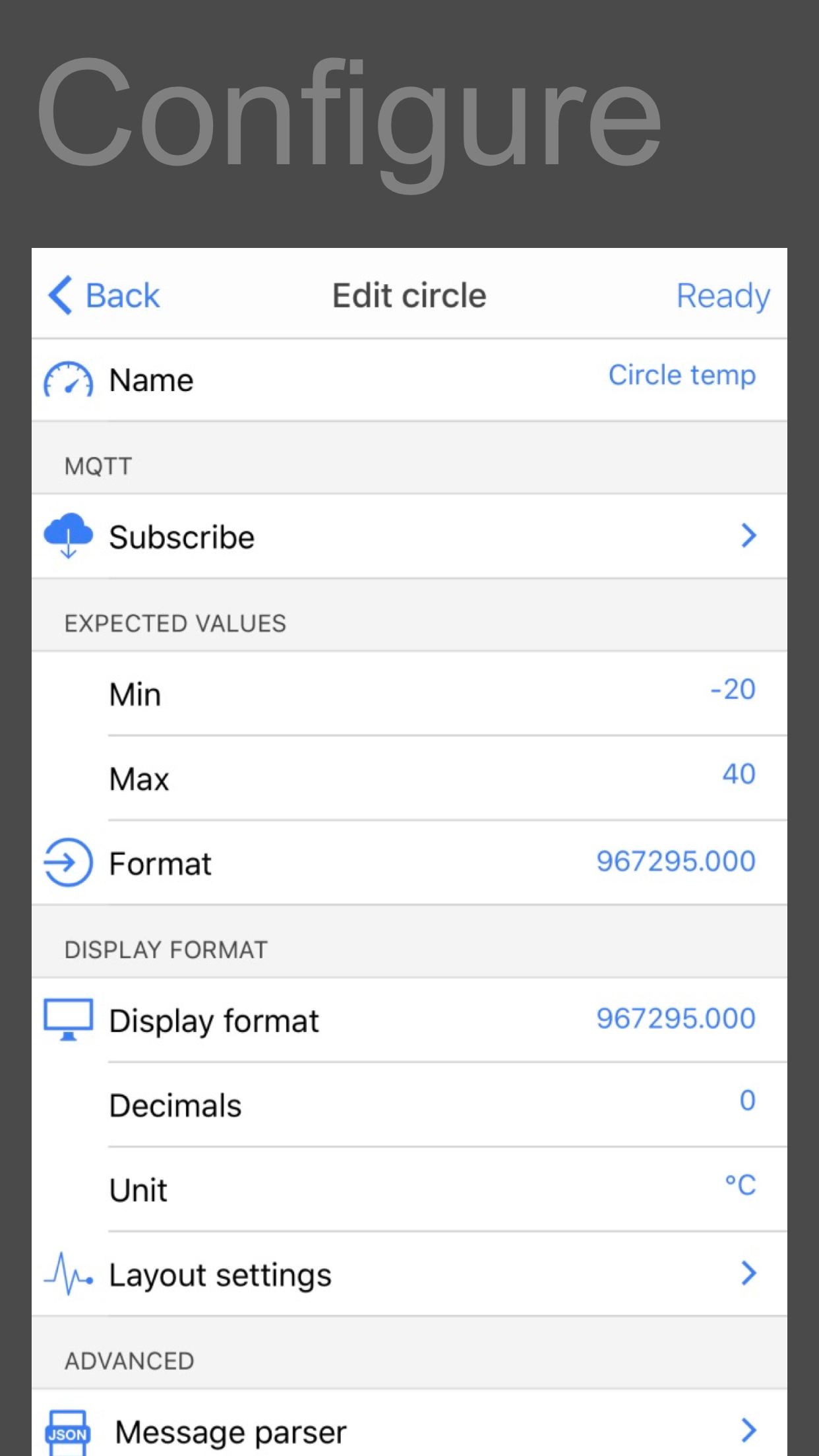819x1456 pixels.
Task: Edit the Min value -20
Action: tap(733, 689)
